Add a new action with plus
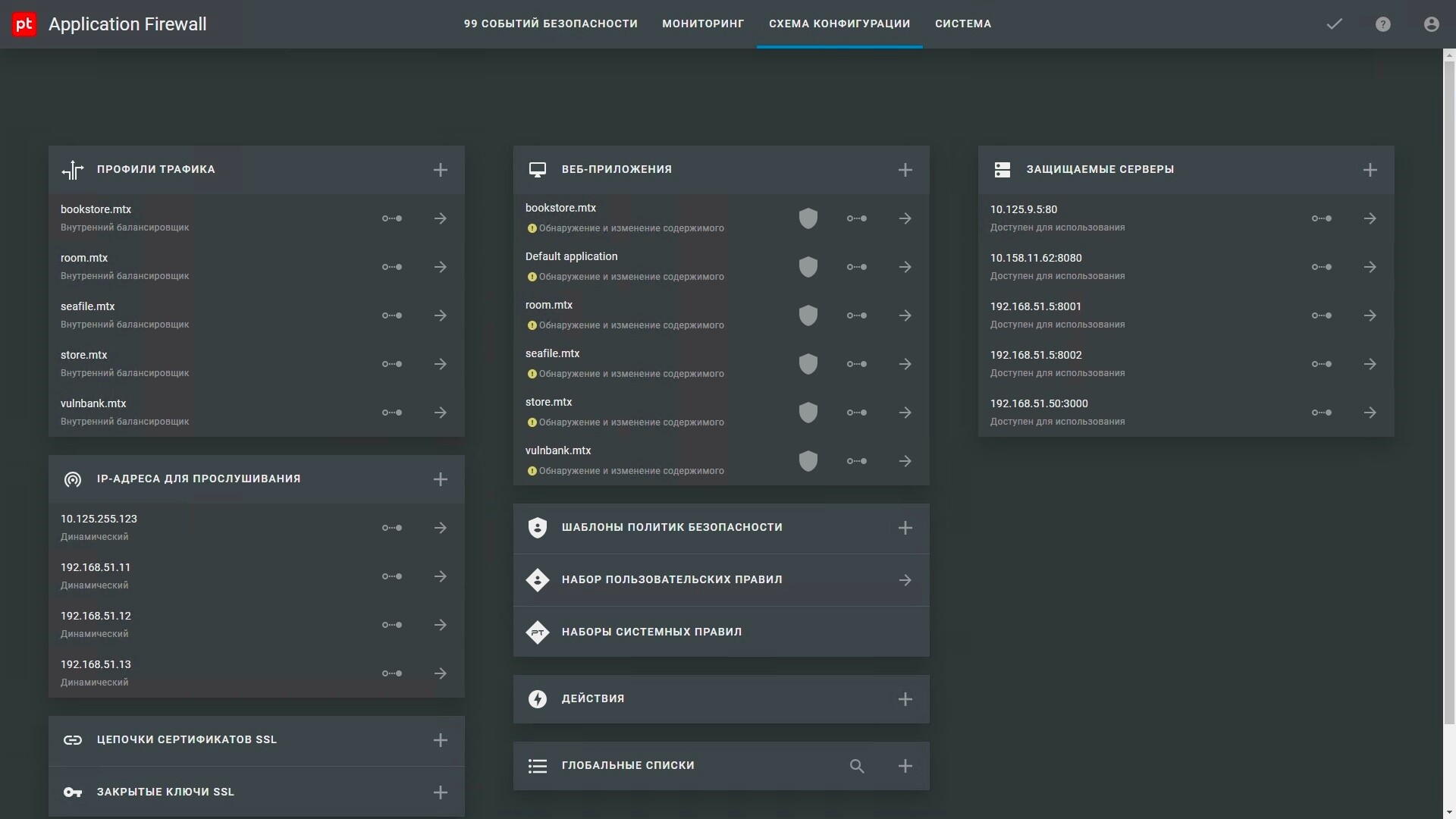 [905, 699]
